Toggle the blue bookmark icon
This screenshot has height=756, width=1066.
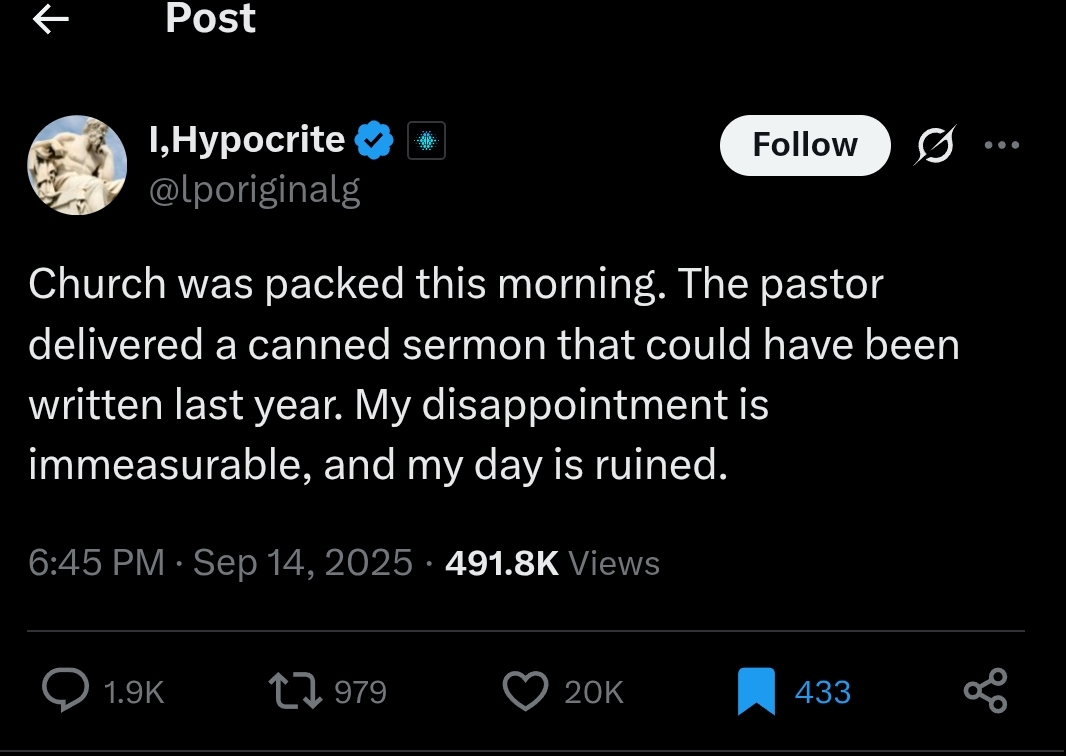pyautogui.click(x=756, y=692)
